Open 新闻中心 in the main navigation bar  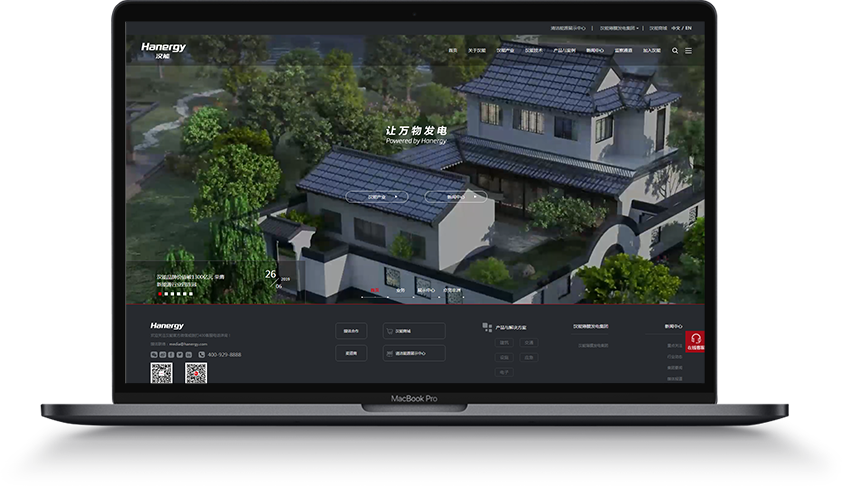(595, 50)
